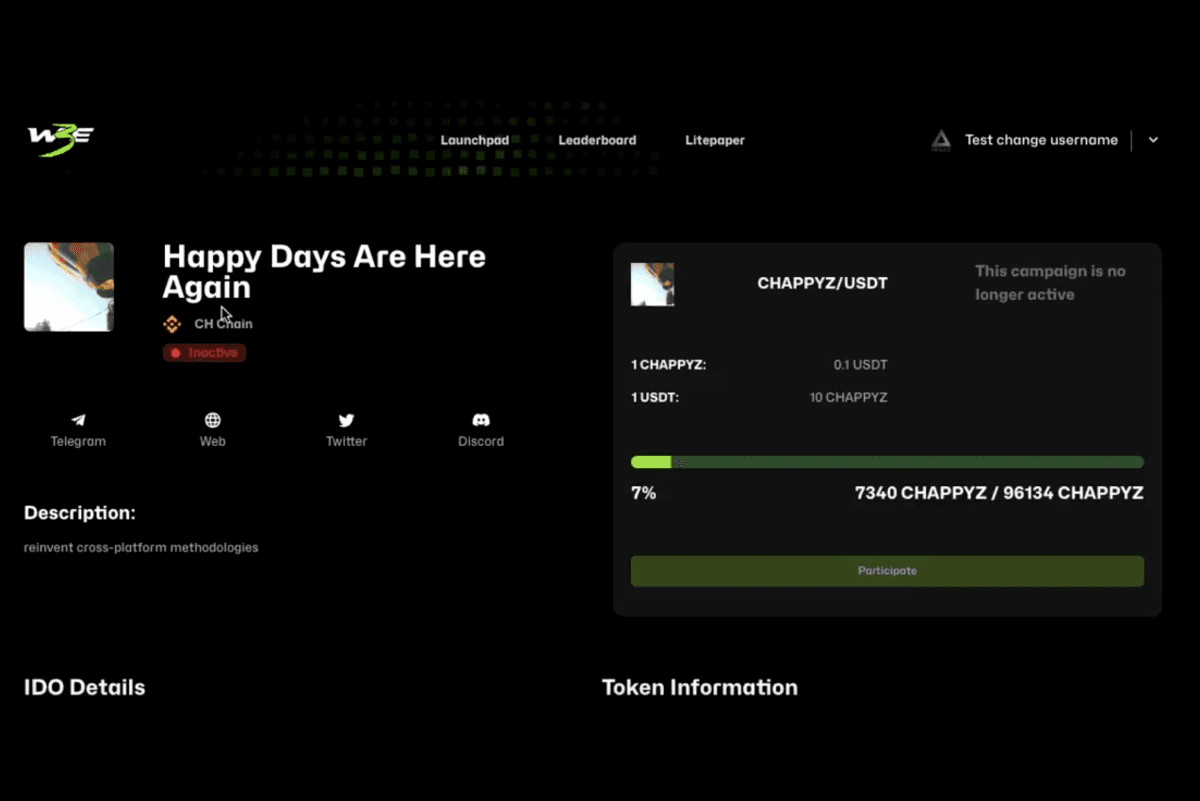
Task: Open the Twitter link label
Action: tap(346, 441)
